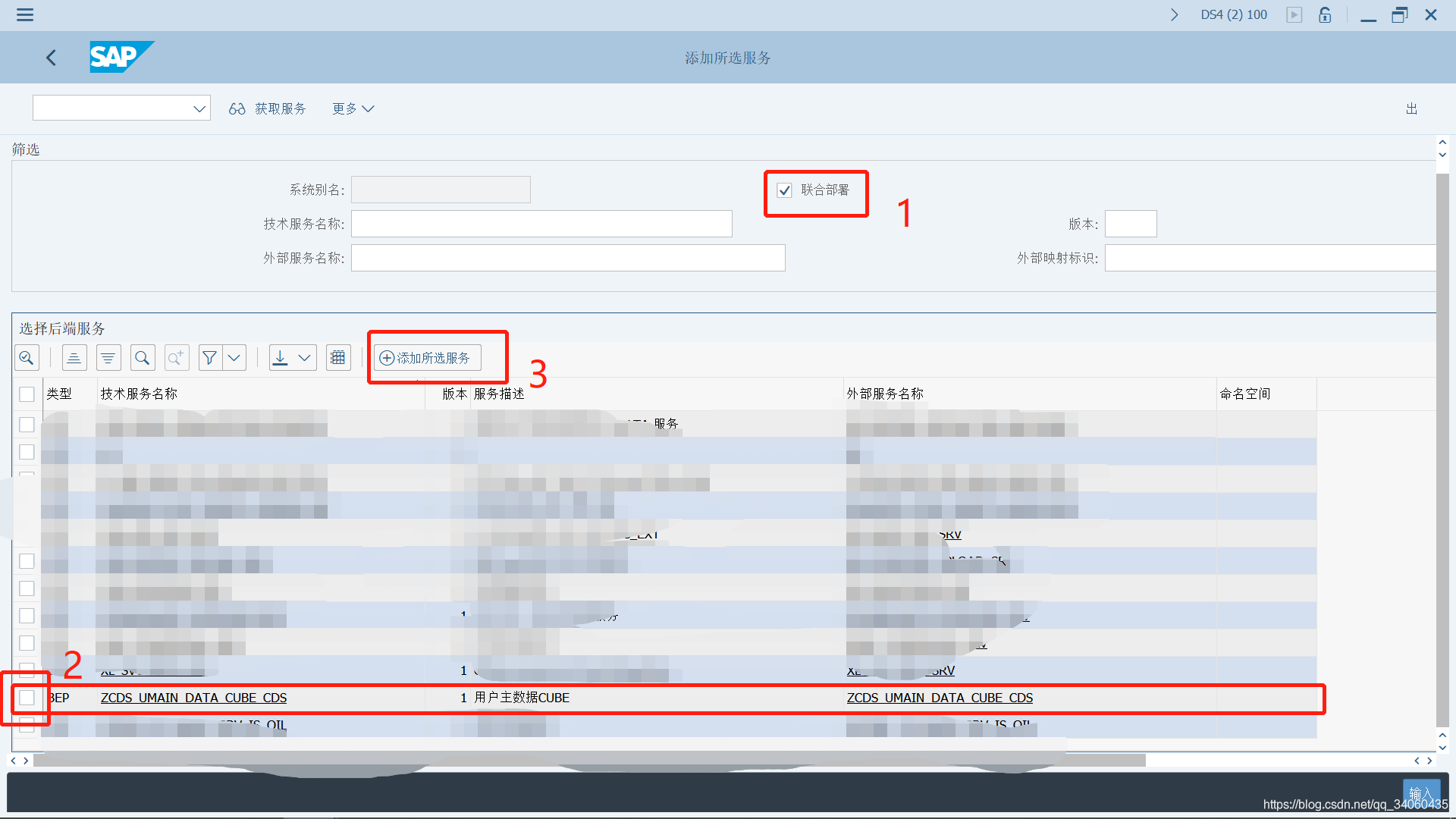Click the table horizontal scroll left arrow
Screen dimensions: 1456x819
[x=13, y=761]
